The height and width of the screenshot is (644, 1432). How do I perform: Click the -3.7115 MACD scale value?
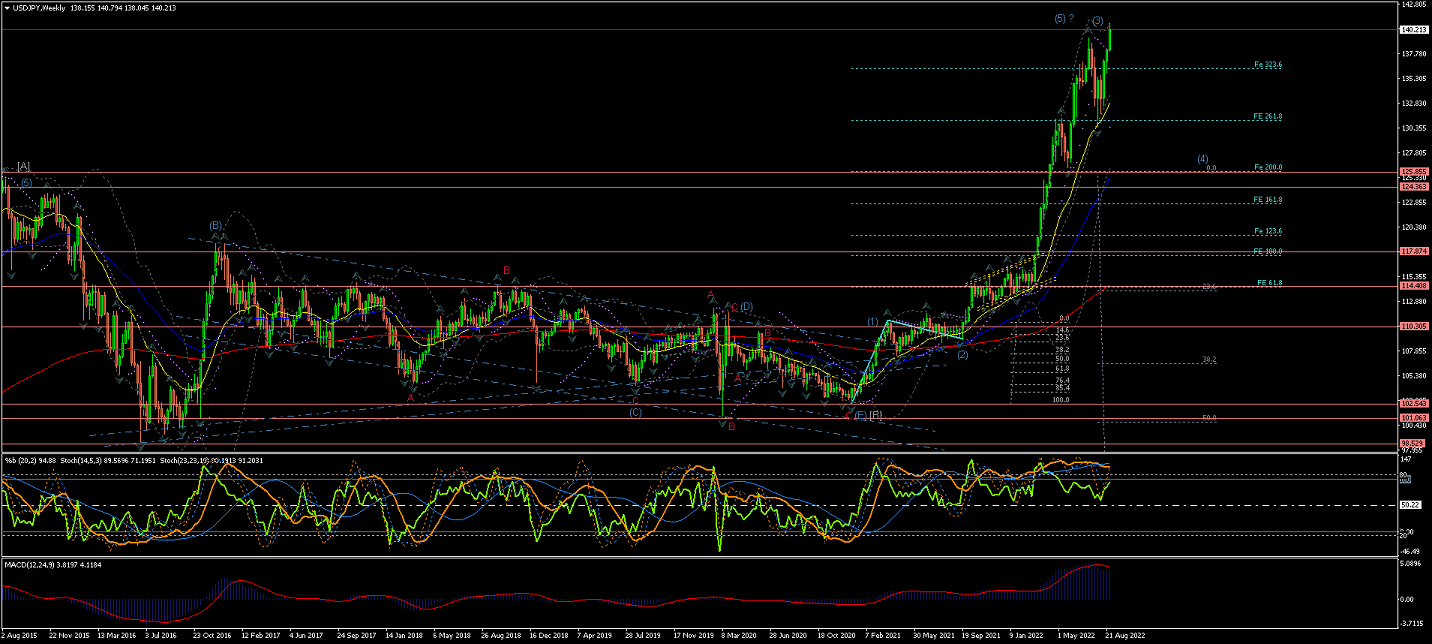(1411, 622)
